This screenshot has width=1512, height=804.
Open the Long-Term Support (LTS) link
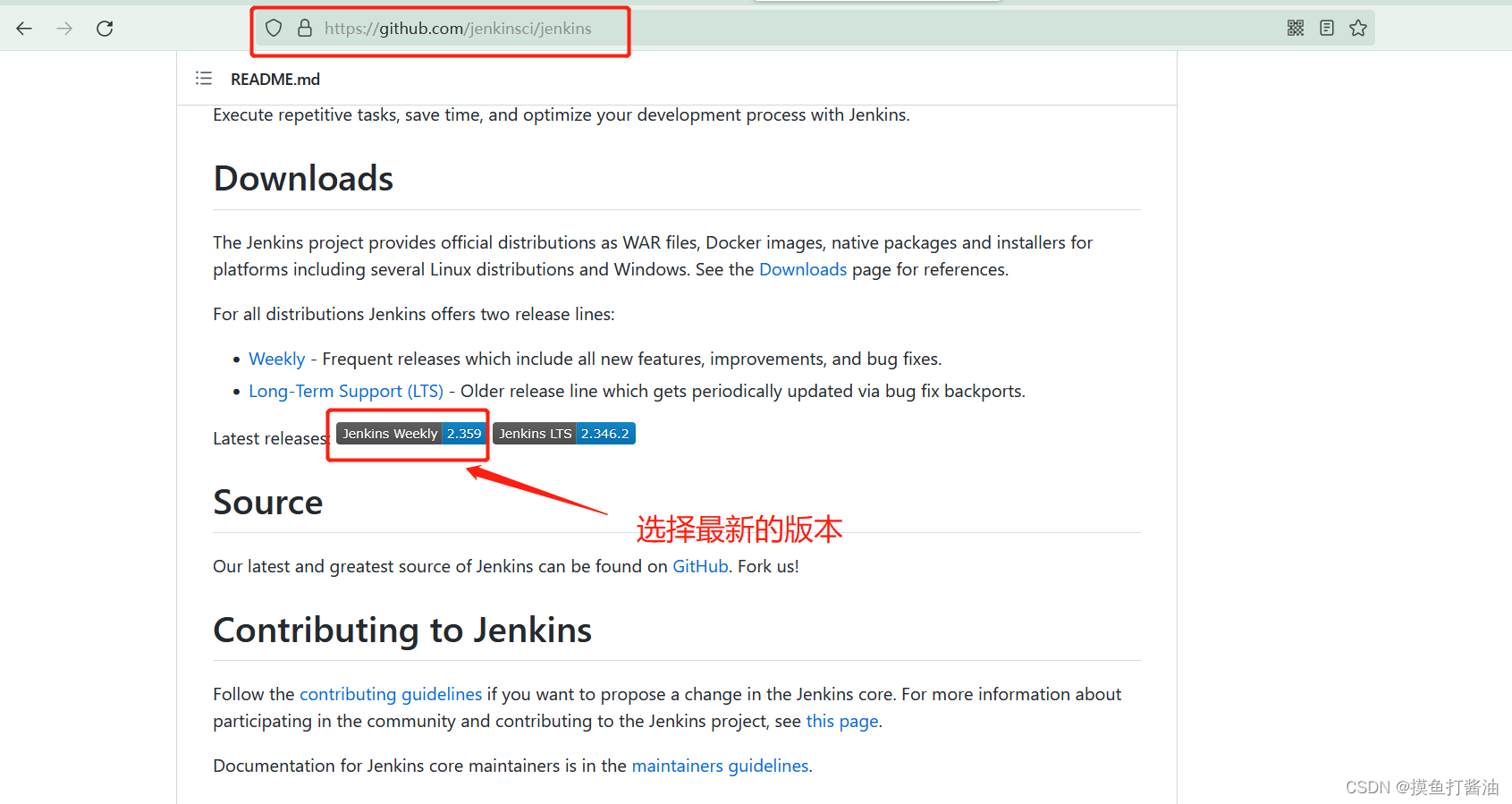coord(346,391)
